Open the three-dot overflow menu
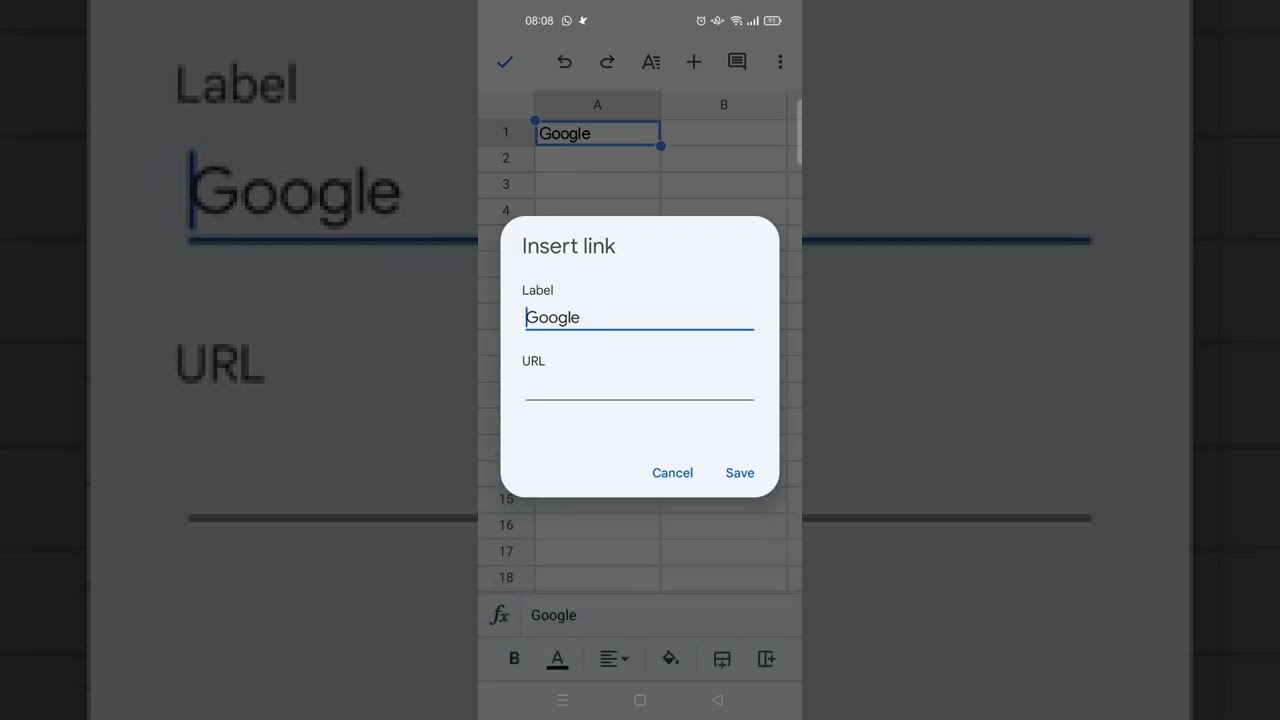Image resolution: width=1280 pixels, height=720 pixels. [780, 62]
